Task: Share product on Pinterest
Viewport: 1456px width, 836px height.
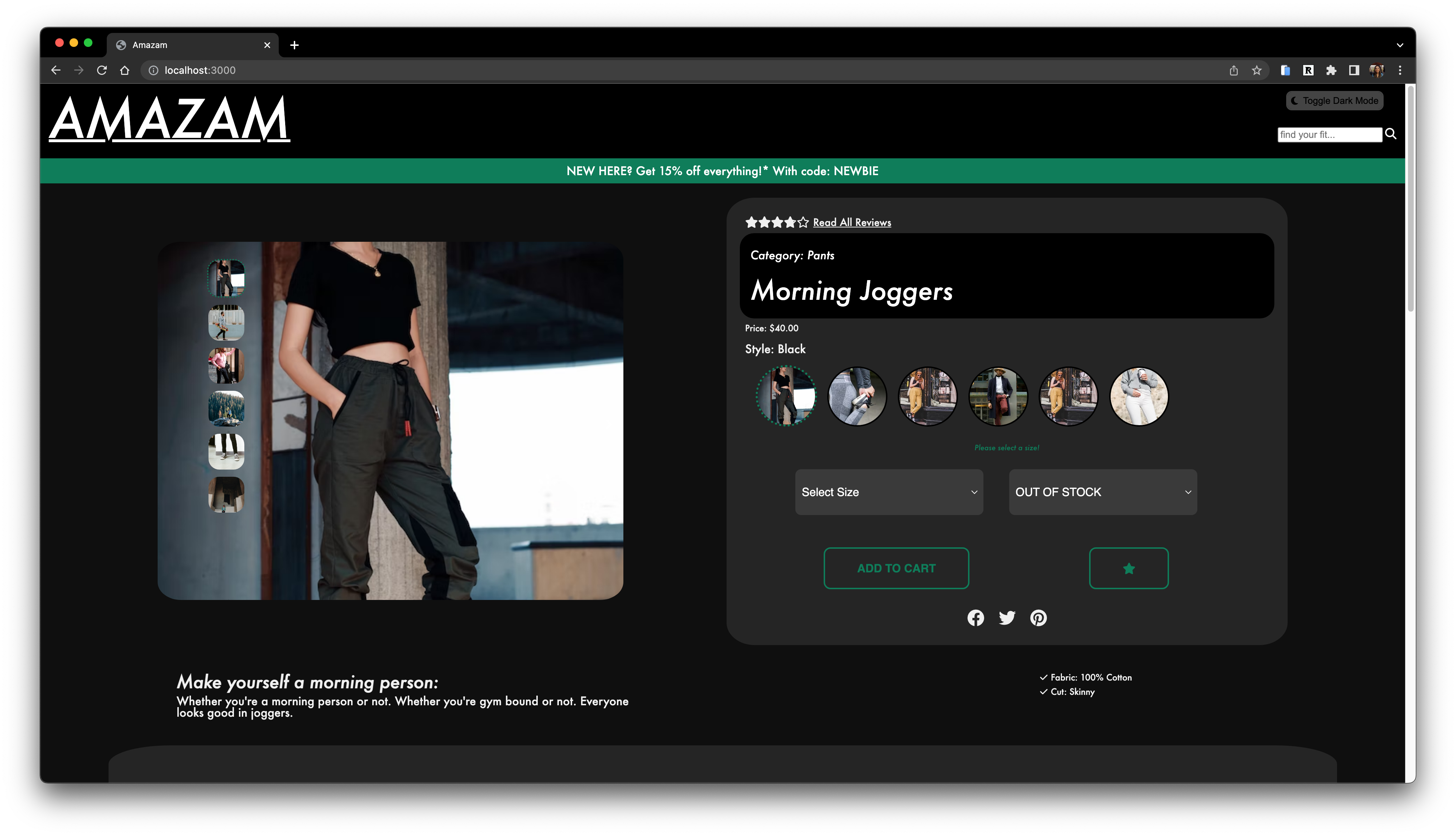Action: coord(1038,618)
